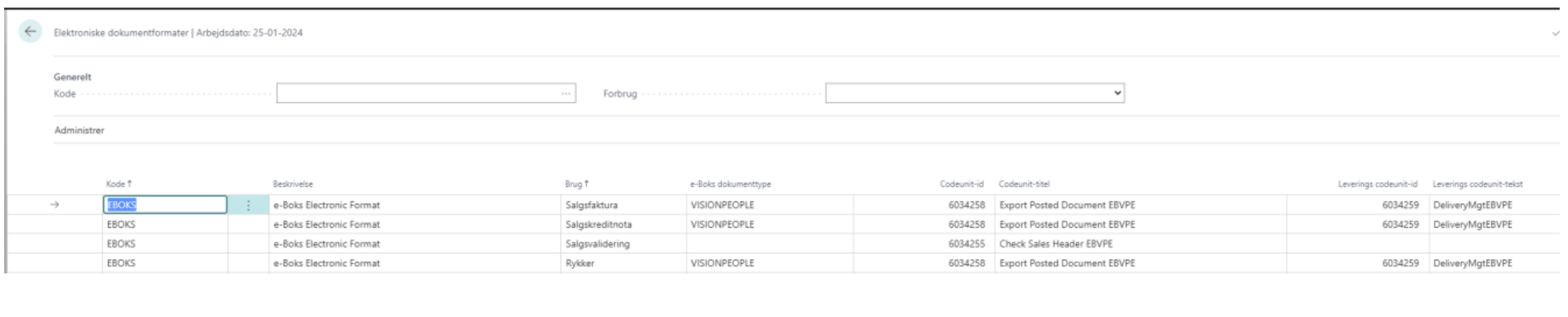Viewport: 1568px width, 317px height.
Task: Click the row selector arrow icon
Action: pyautogui.click(x=55, y=205)
